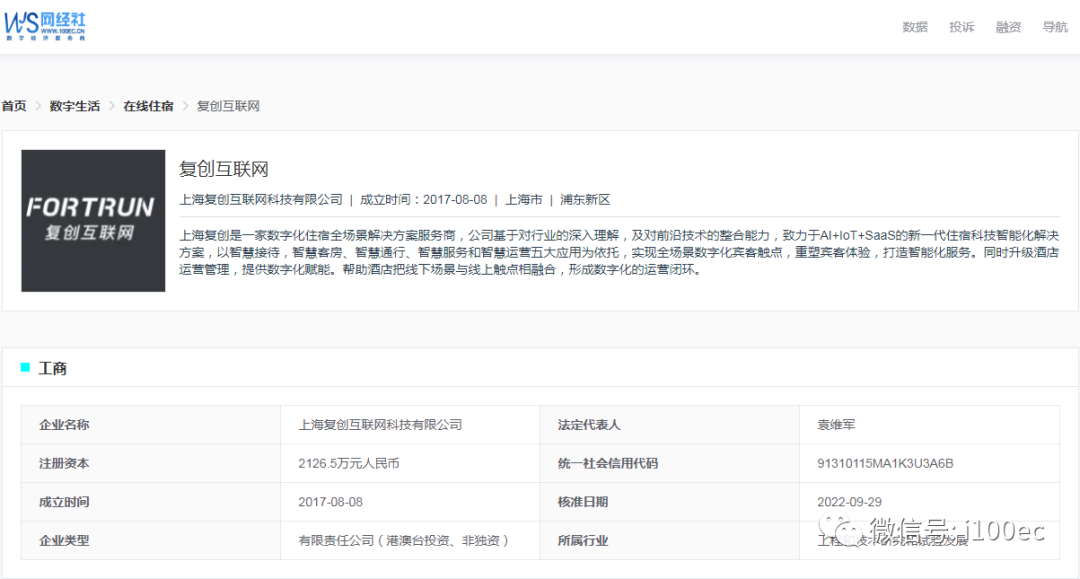The image size is (1080, 579).
Task: Select 浦东新区 in header line
Action: pyautogui.click(x=585, y=200)
